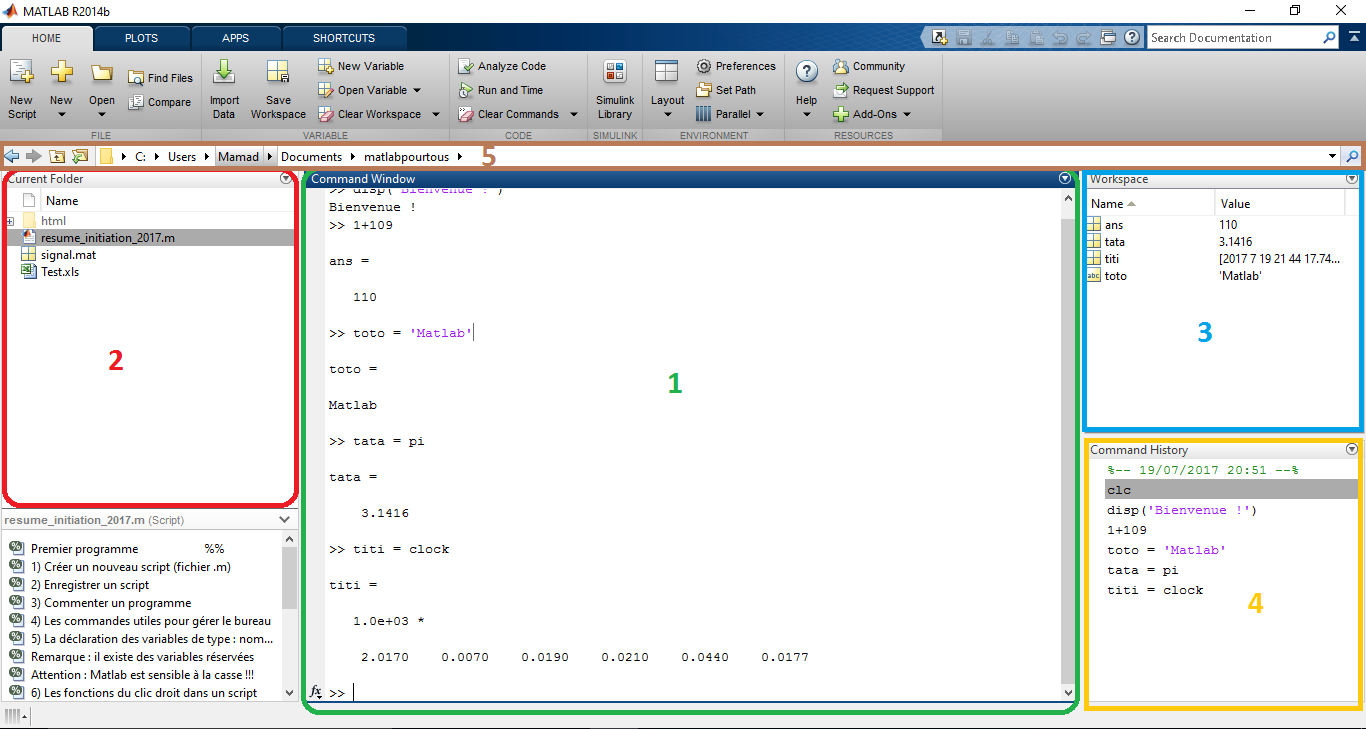Go up one folder level
The width and height of the screenshot is (1366, 729).
[57, 156]
